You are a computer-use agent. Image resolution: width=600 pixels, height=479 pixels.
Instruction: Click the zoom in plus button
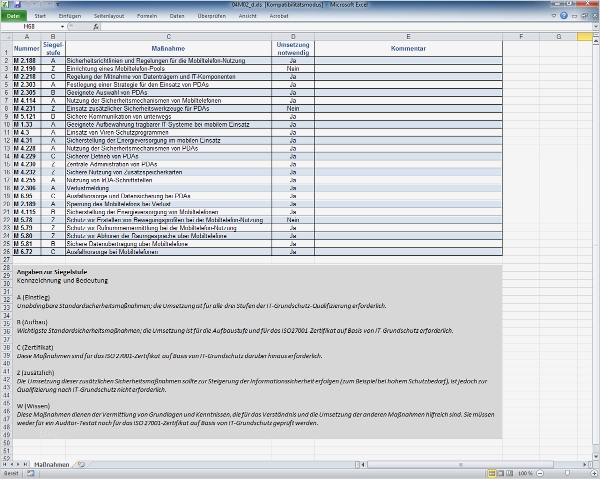coord(594,473)
